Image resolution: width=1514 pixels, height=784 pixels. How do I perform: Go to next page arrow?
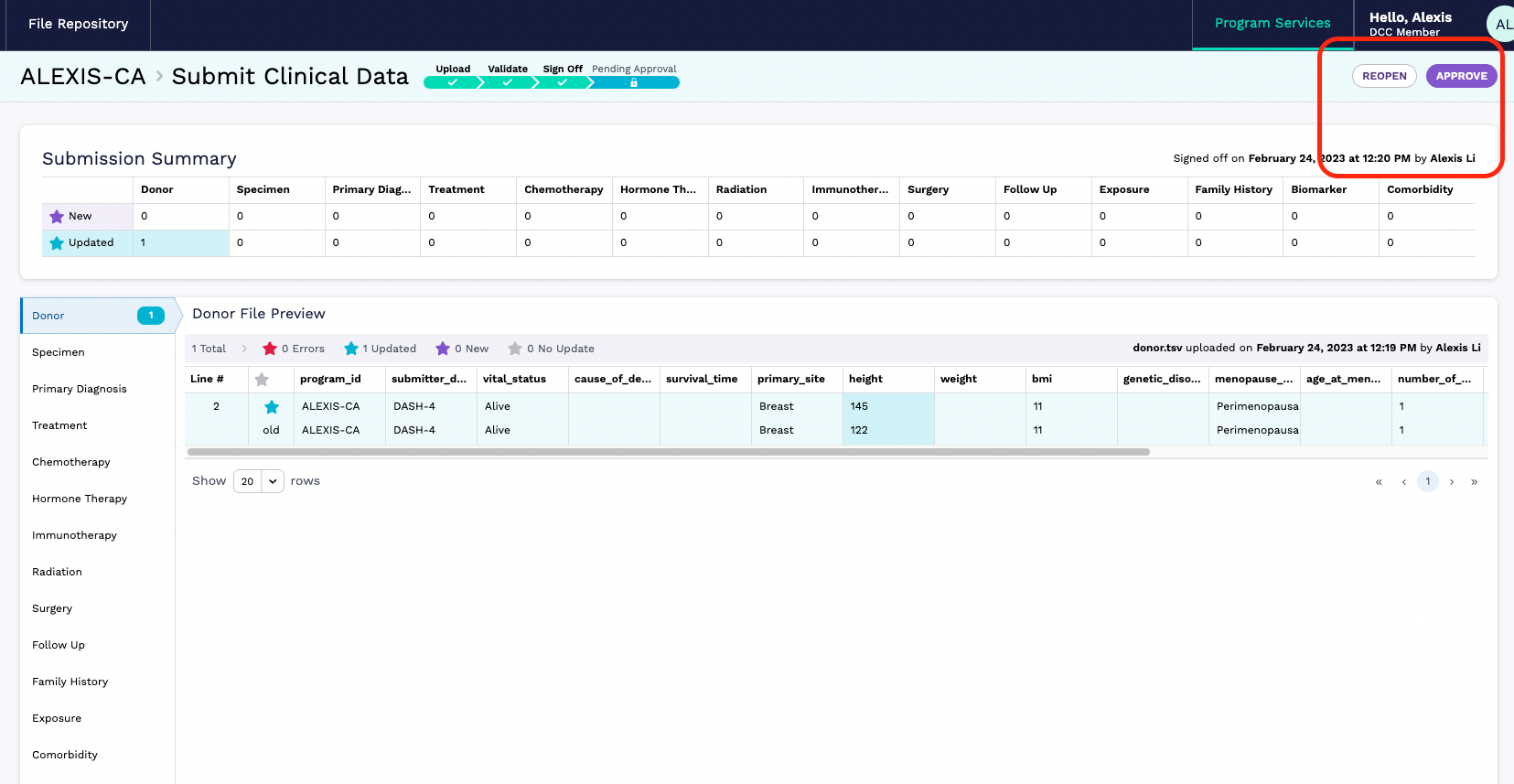[x=1452, y=482]
